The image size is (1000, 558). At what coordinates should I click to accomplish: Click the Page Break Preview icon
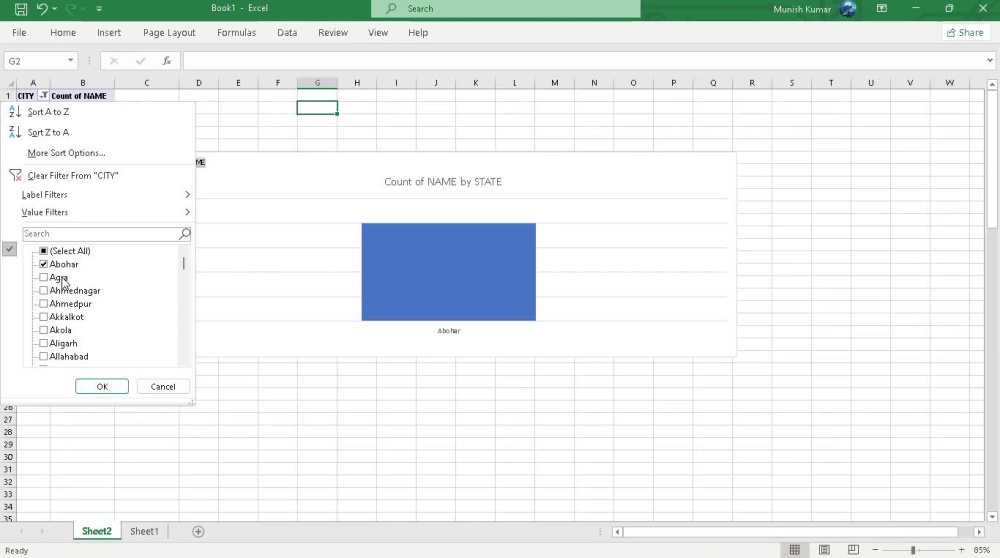[853, 550]
